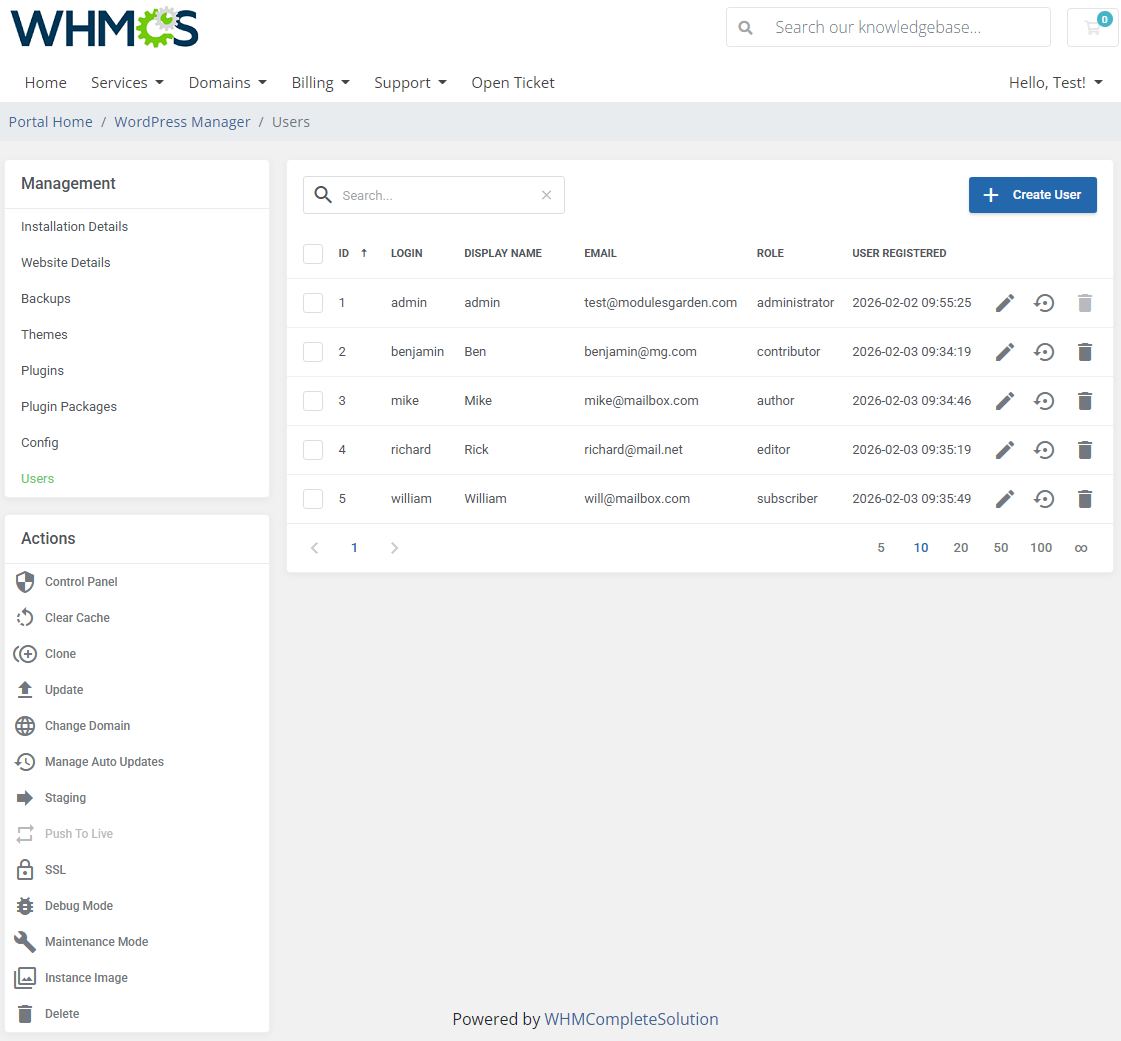1121x1041 pixels.
Task: Open the Billing dropdown menu
Action: click(x=320, y=82)
